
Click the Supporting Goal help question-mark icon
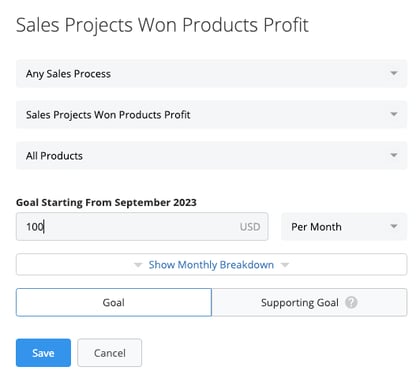tap(351, 303)
